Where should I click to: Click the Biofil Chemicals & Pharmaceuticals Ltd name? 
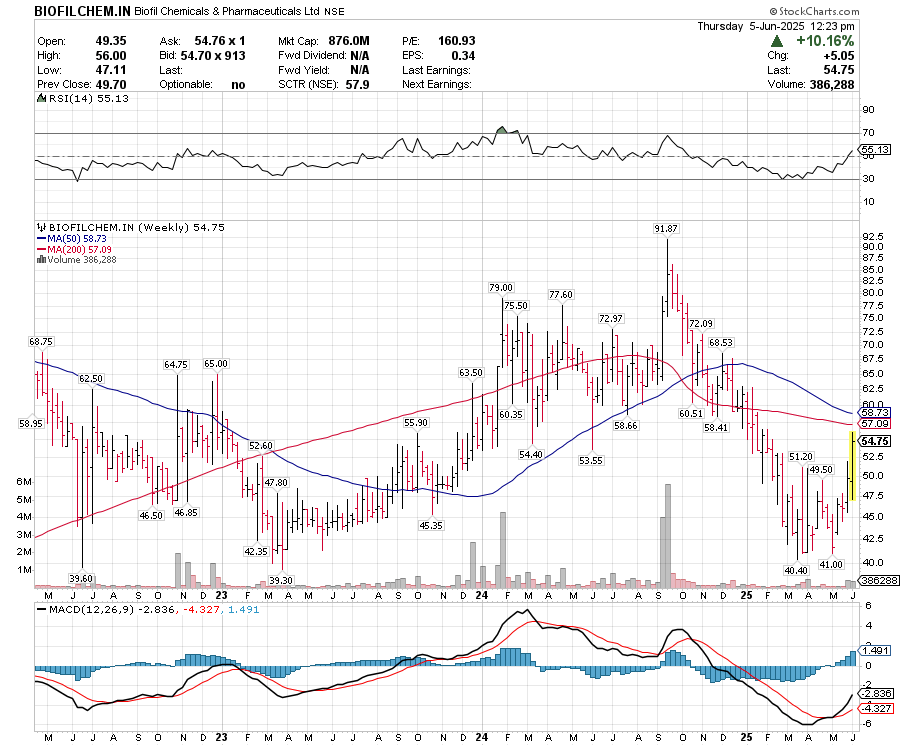pyautogui.click(x=227, y=11)
